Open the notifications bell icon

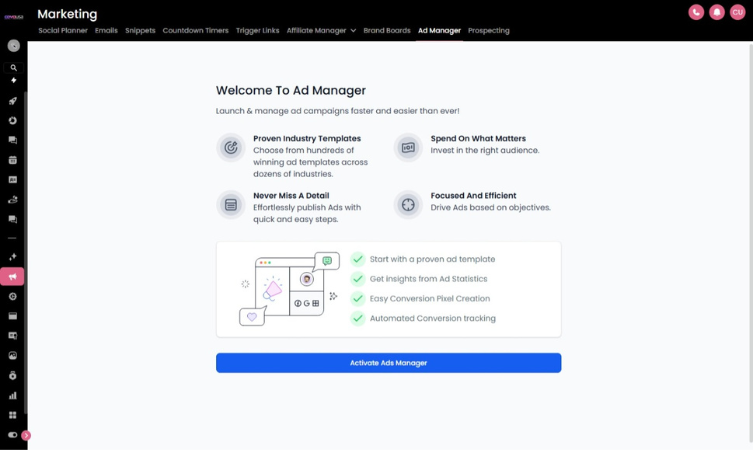point(716,12)
